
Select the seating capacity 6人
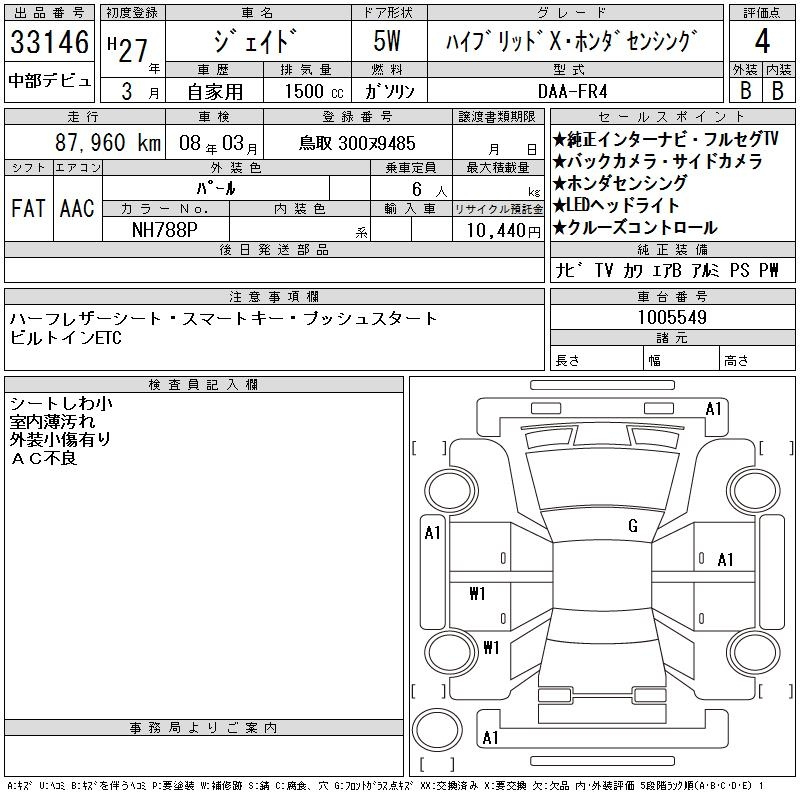click(430, 190)
